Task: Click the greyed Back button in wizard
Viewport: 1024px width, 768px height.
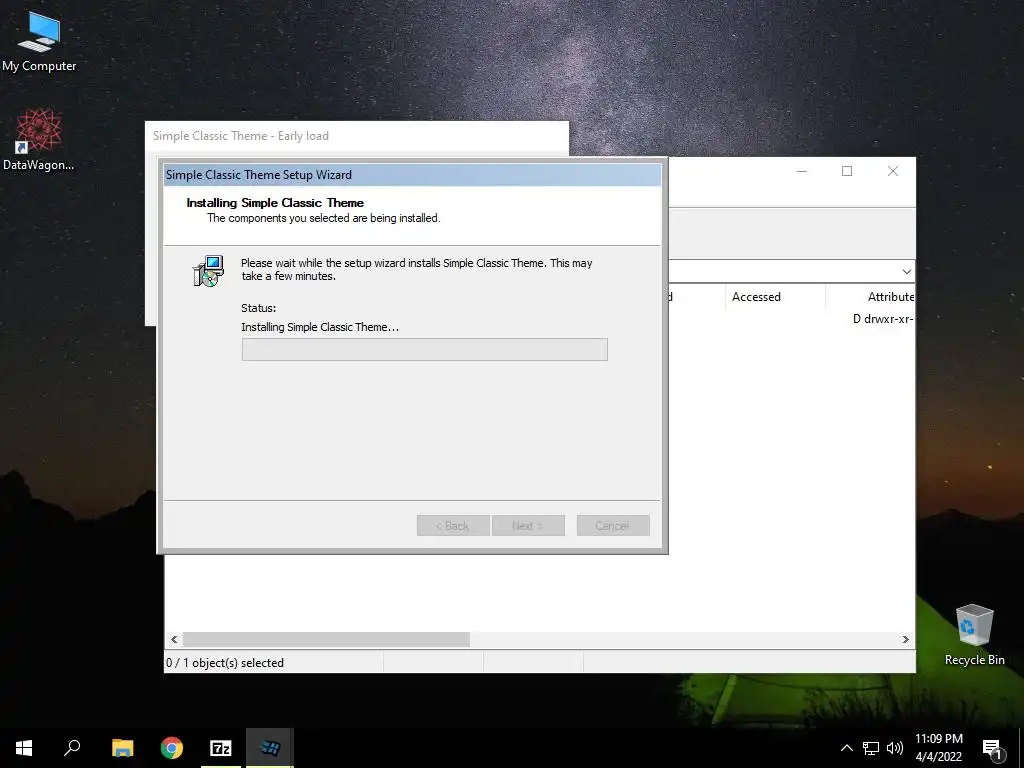Action: [x=453, y=526]
